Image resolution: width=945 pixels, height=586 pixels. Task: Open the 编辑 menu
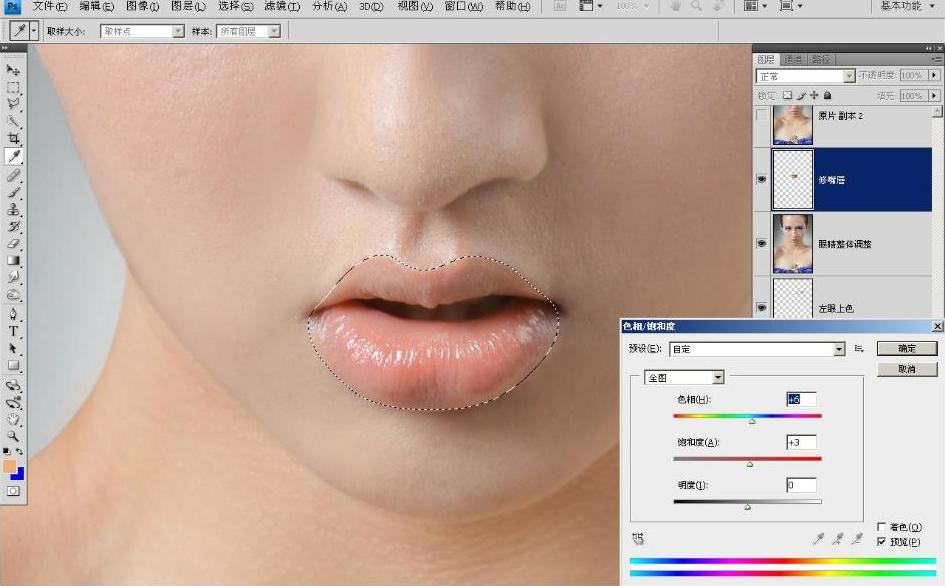(x=96, y=6)
